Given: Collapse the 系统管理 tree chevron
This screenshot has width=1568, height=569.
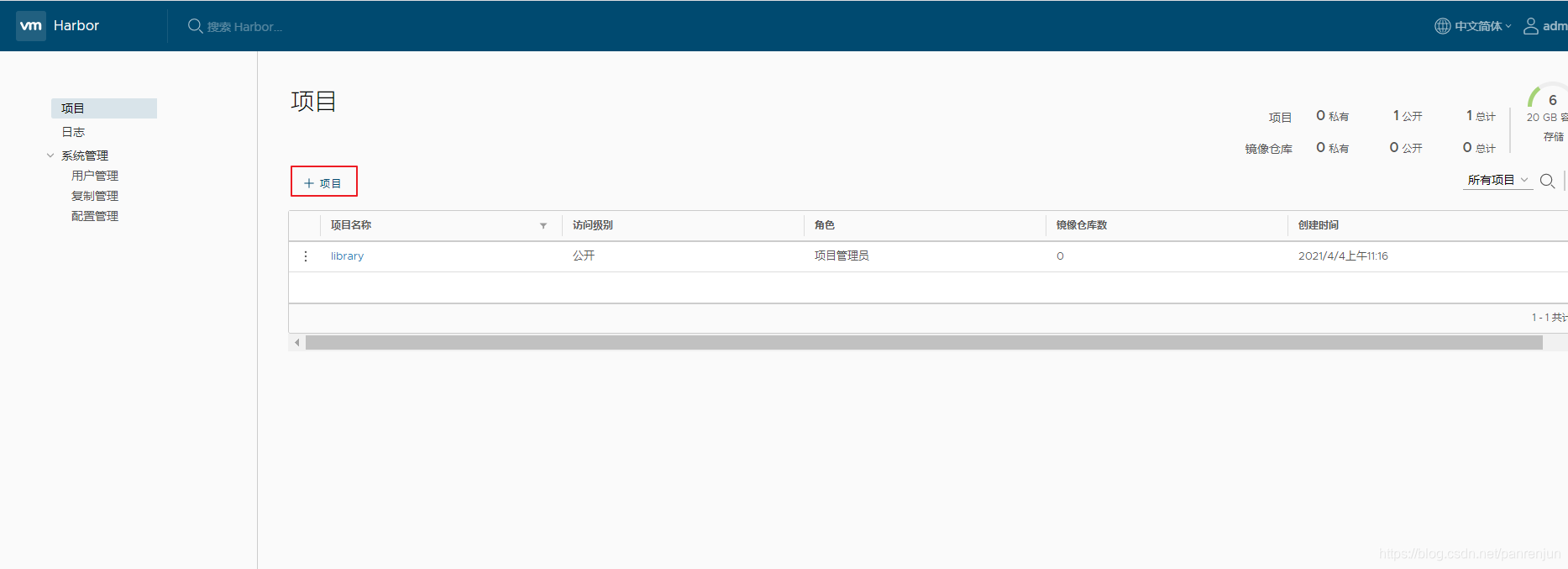Looking at the screenshot, I should click(50, 155).
